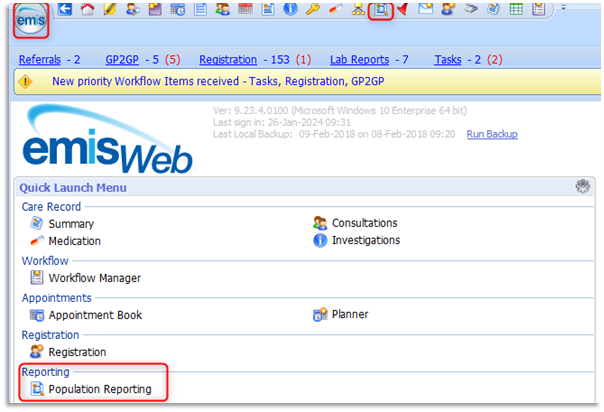
Task: Open the single-person Registration icon in the toolbar
Action: tap(448, 9)
